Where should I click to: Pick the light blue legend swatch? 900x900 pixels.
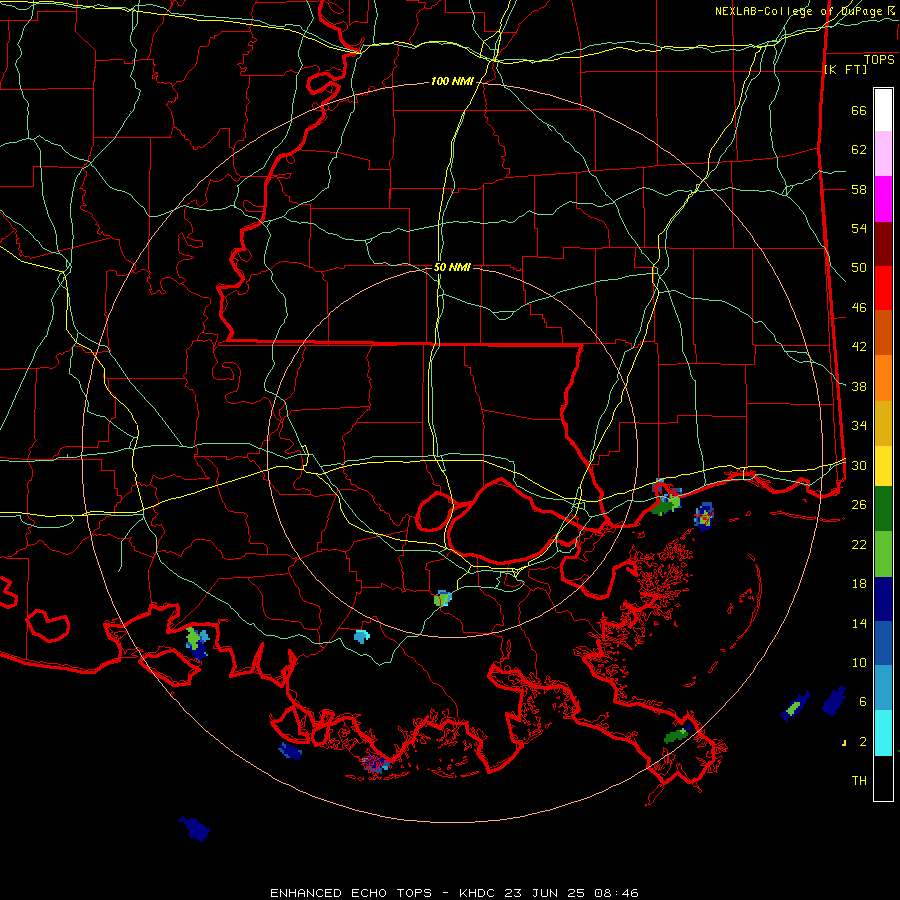coord(883,688)
